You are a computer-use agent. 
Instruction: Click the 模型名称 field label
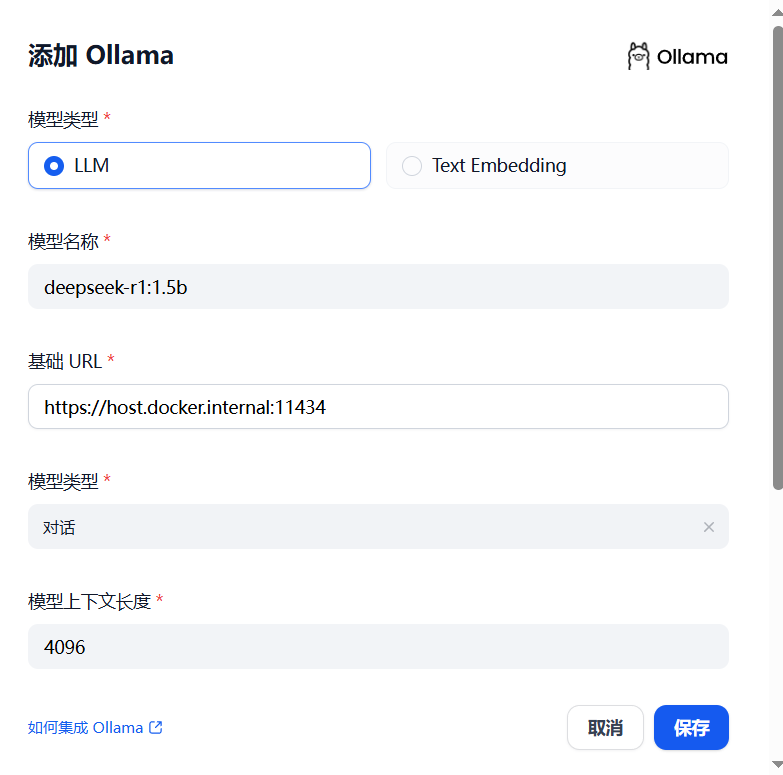[x=63, y=242]
